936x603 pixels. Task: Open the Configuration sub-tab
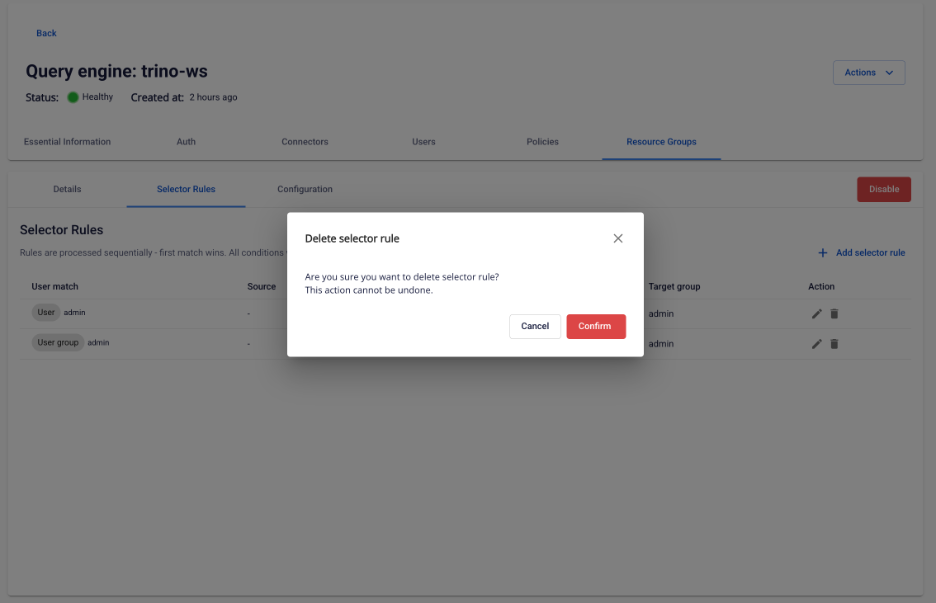pyautogui.click(x=304, y=189)
